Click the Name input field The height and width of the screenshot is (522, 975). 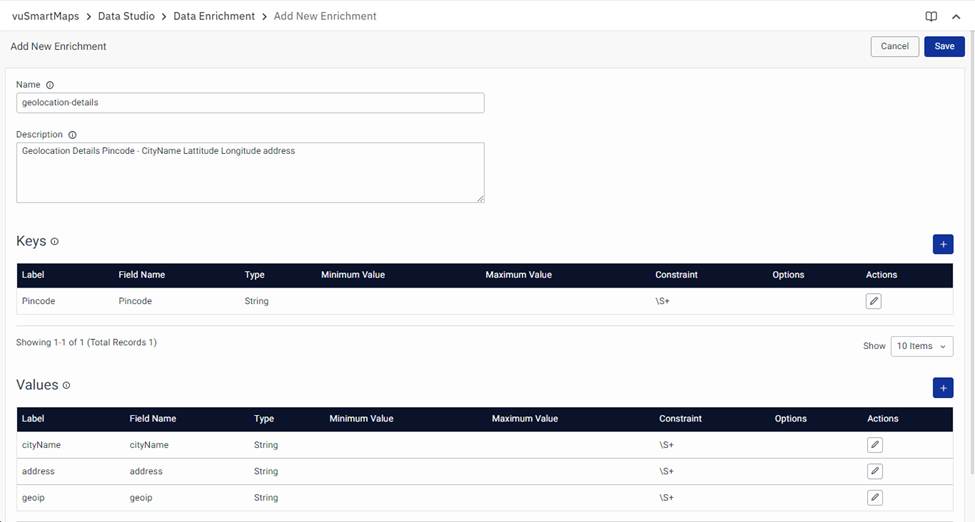point(250,103)
